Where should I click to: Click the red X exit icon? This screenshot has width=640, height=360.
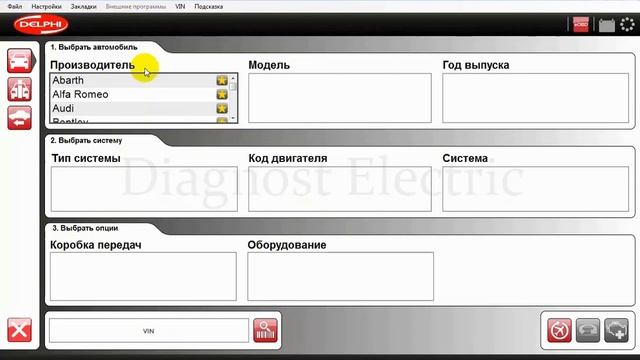(19, 330)
